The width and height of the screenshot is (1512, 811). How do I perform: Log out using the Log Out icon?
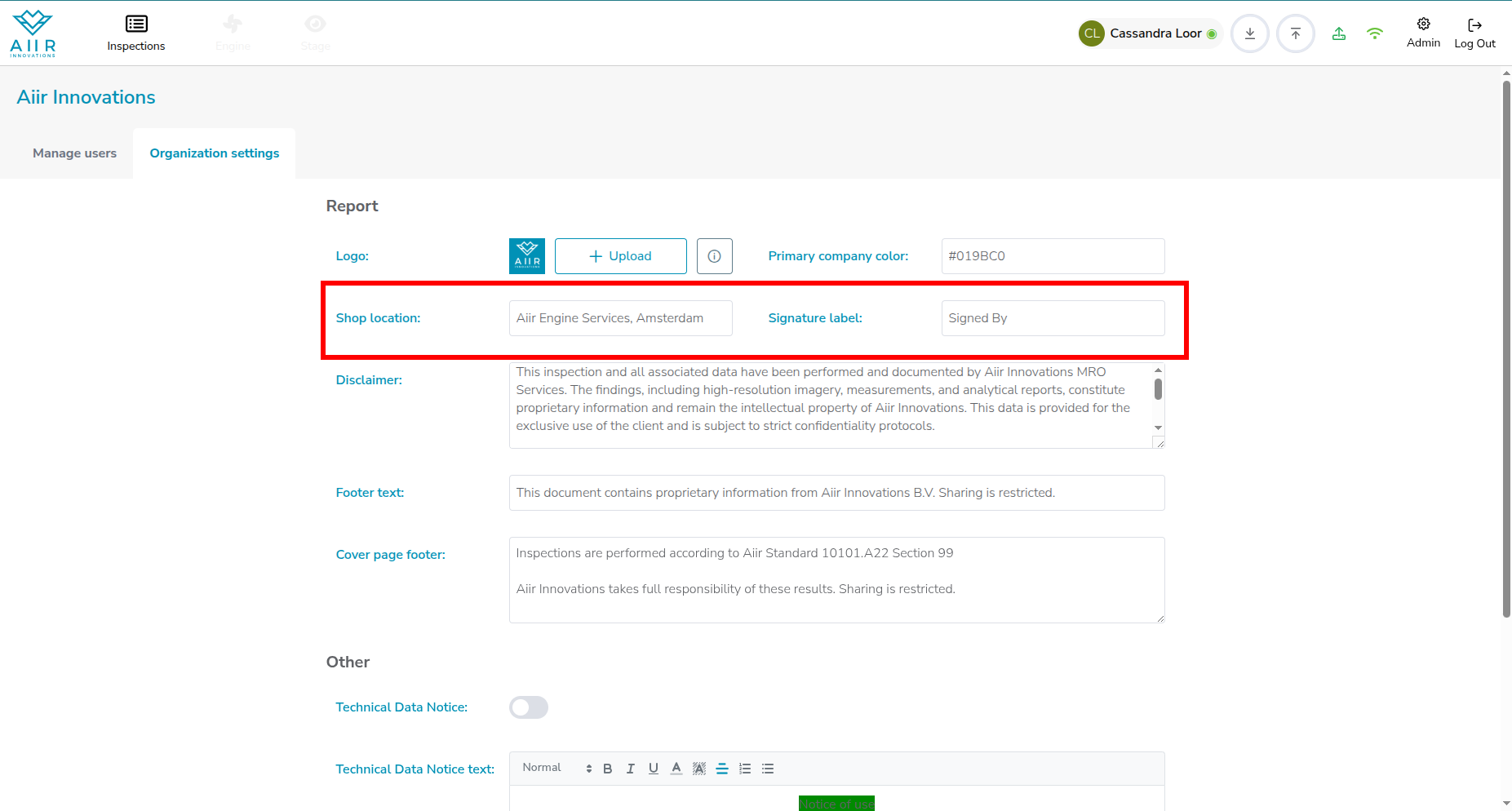(1475, 33)
